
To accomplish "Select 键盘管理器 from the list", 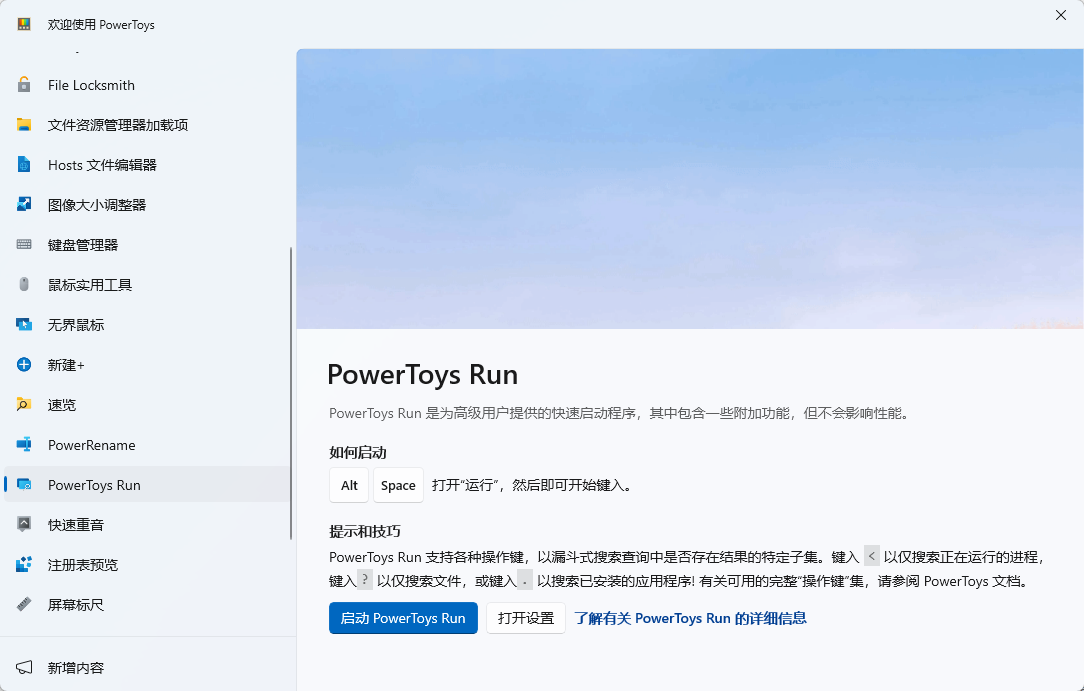I will click(148, 245).
